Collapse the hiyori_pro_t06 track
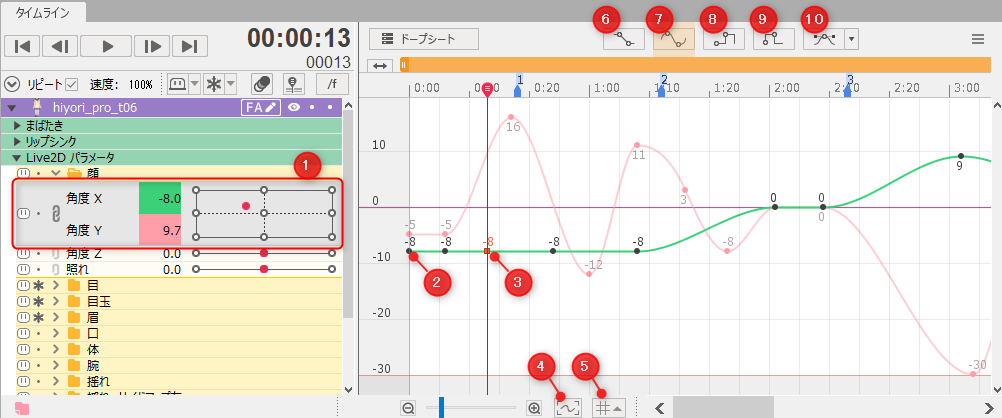This screenshot has width=1002, height=418. tap(11, 108)
